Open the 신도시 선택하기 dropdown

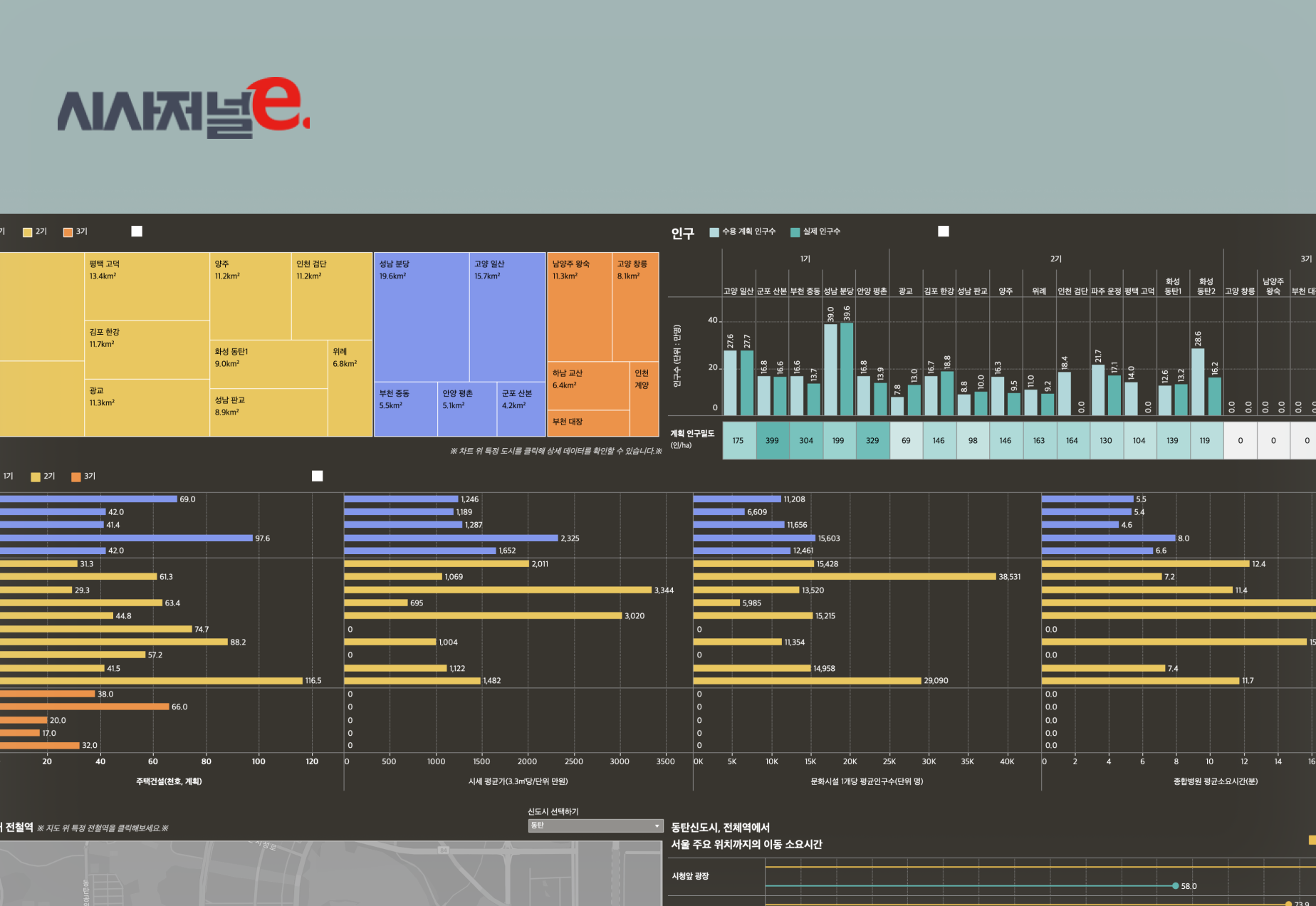(595, 826)
